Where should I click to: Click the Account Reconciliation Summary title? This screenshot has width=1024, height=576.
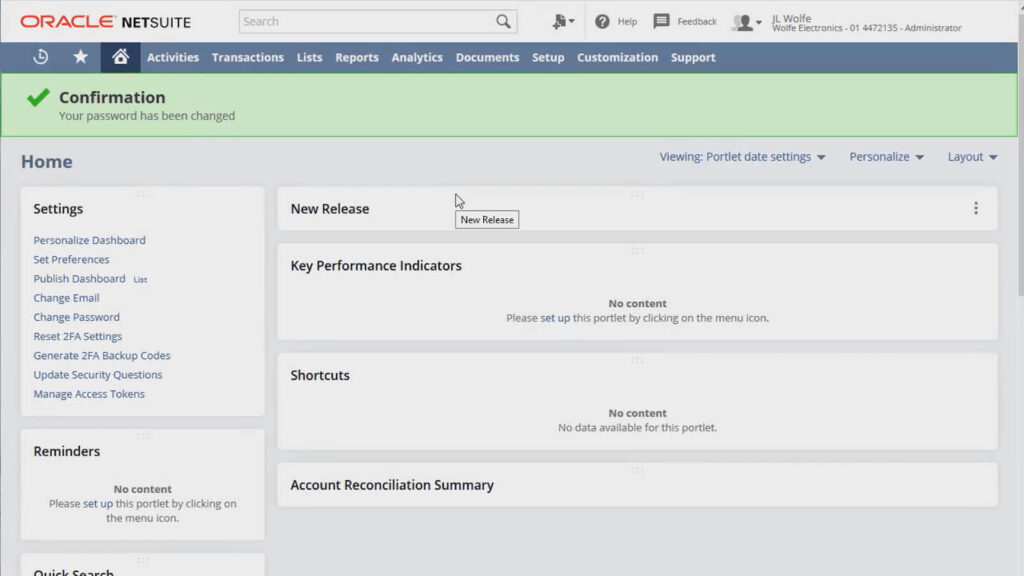(x=392, y=485)
